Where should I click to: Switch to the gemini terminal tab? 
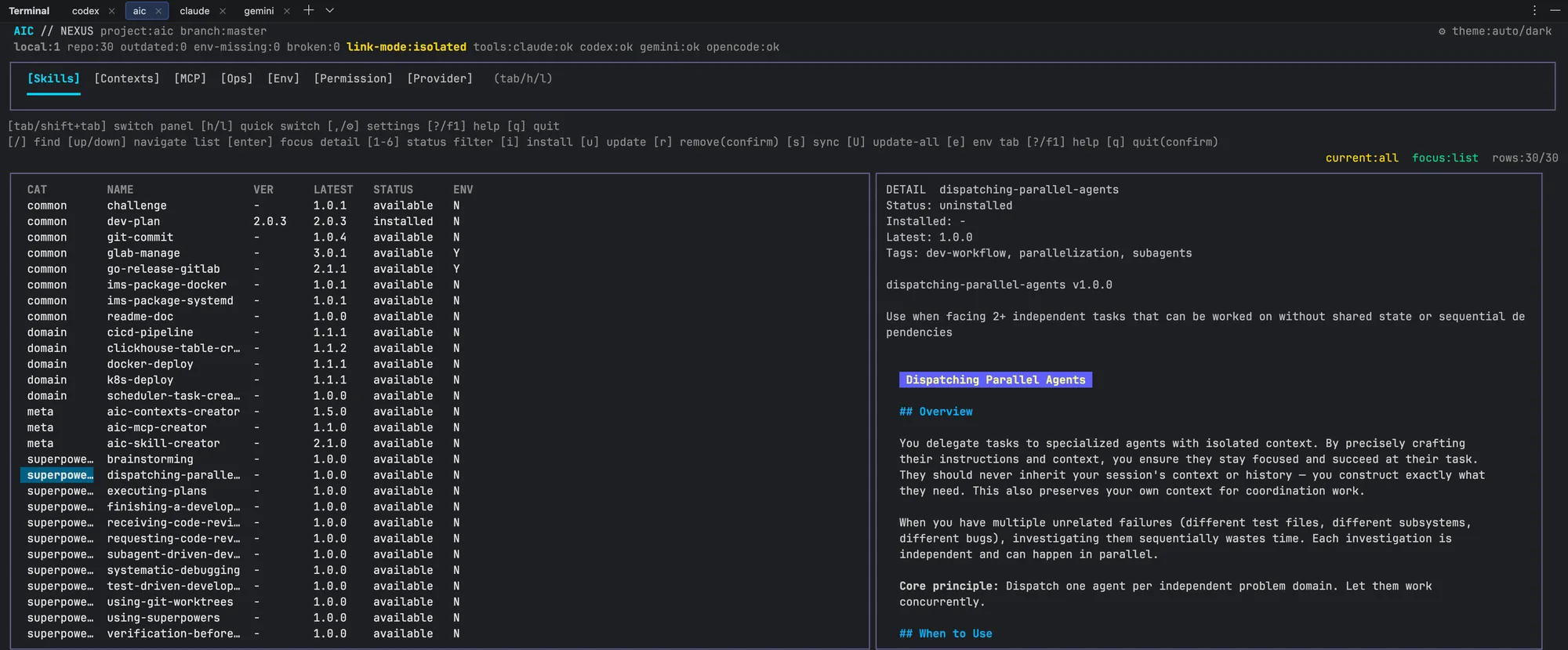click(259, 11)
